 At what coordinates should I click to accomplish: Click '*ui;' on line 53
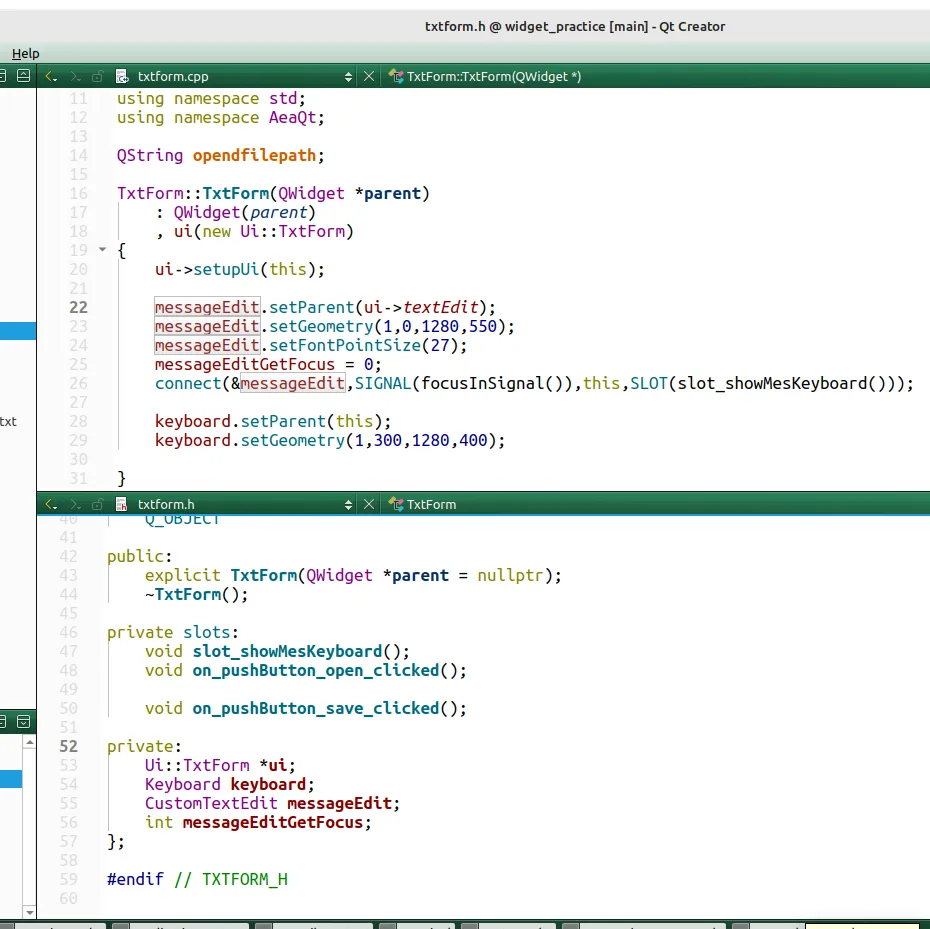(278, 765)
